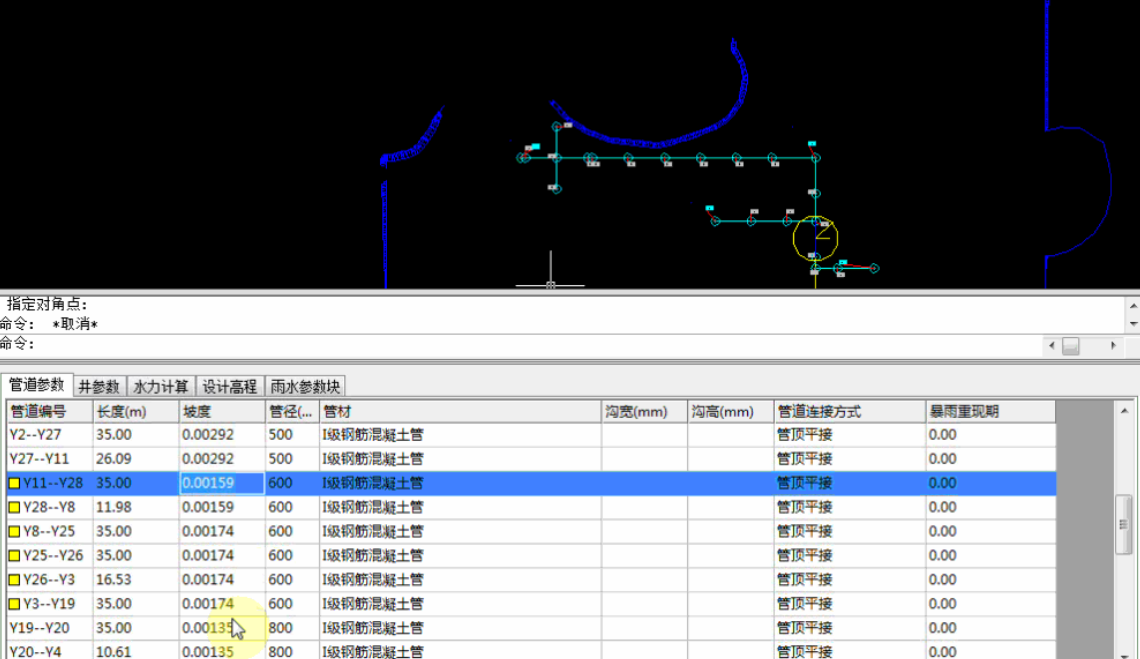This screenshot has width=1140, height=659.
Task: Select the yellow square next to Y26--Y3
Action: click(x=15, y=580)
